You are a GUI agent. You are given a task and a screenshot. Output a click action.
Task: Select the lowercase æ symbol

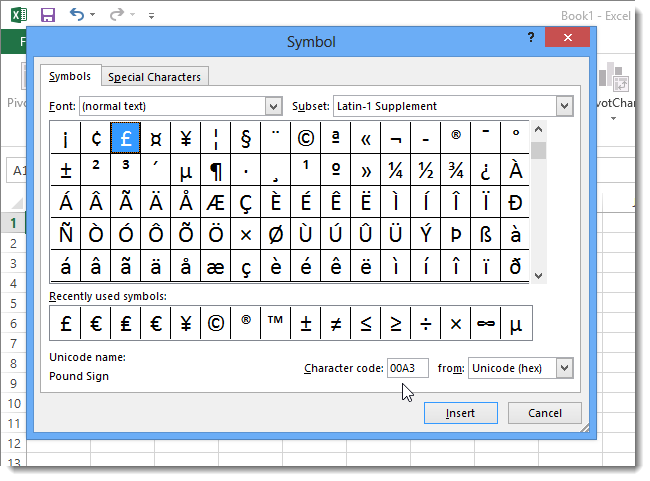[216, 266]
